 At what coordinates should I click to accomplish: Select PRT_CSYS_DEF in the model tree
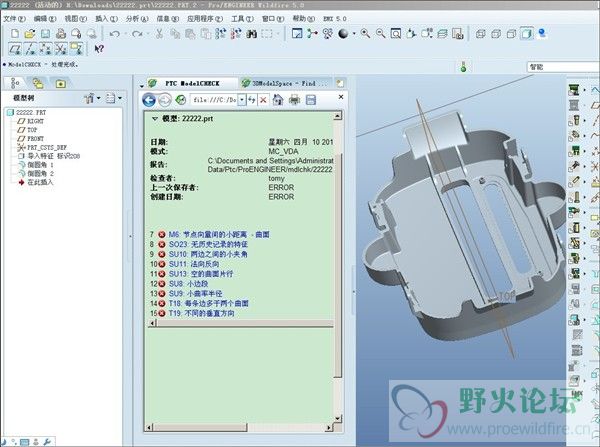(47, 147)
